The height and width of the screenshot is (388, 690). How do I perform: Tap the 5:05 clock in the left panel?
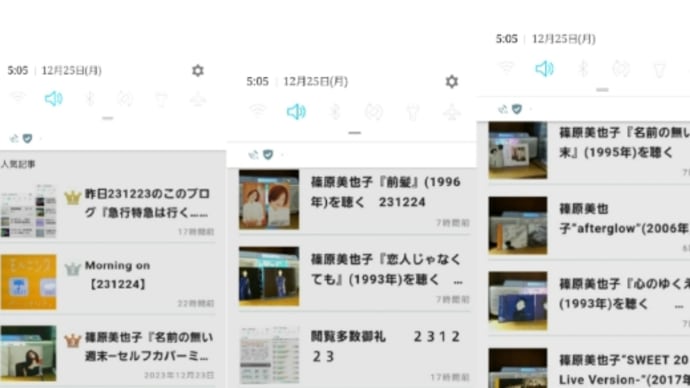18,70
